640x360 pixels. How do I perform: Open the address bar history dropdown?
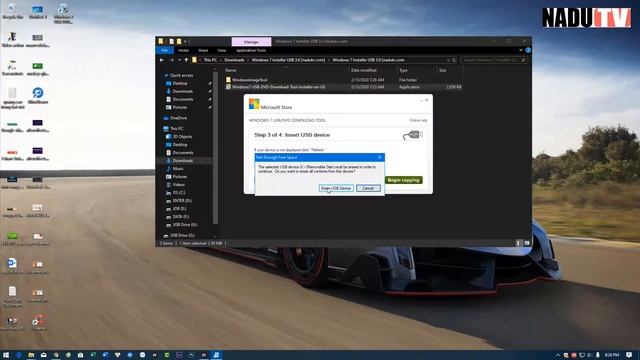(x=448, y=60)
